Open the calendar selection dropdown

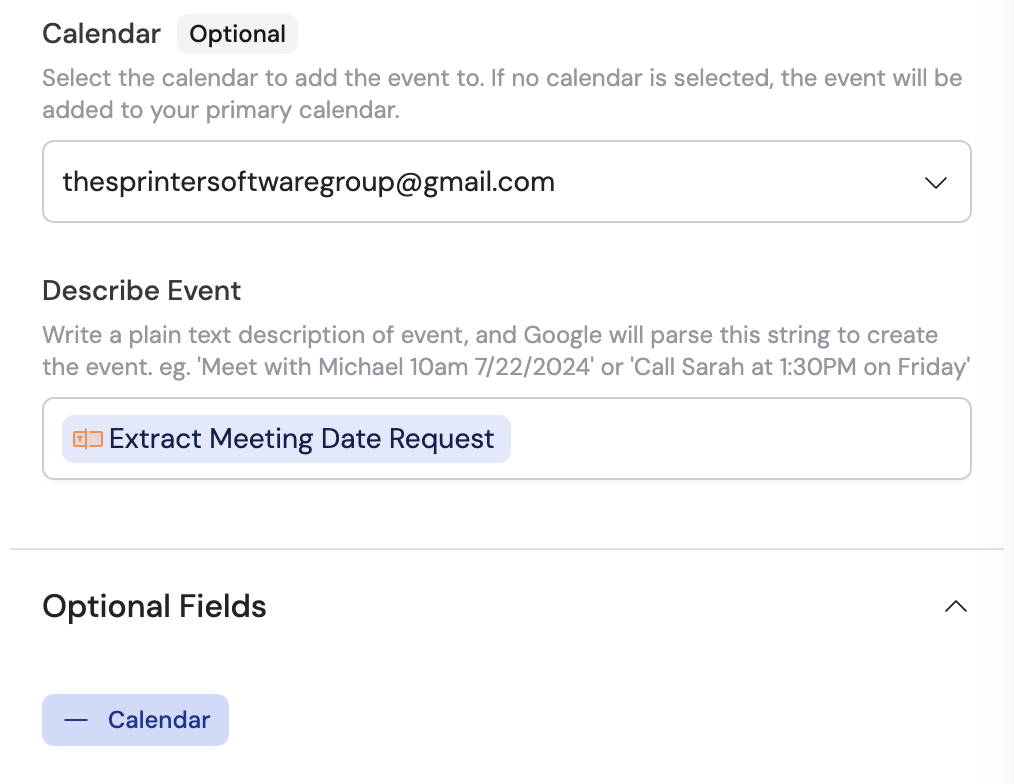click(506, 182)
